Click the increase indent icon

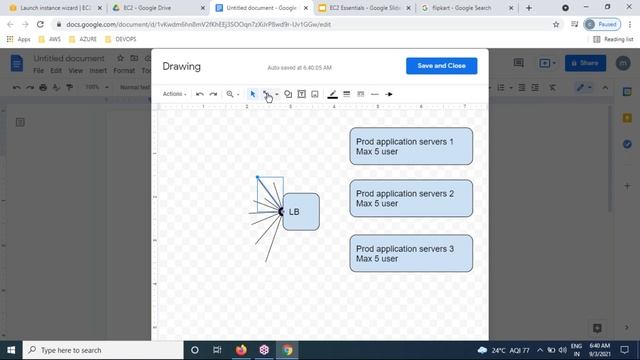click(x=535, y=88)
